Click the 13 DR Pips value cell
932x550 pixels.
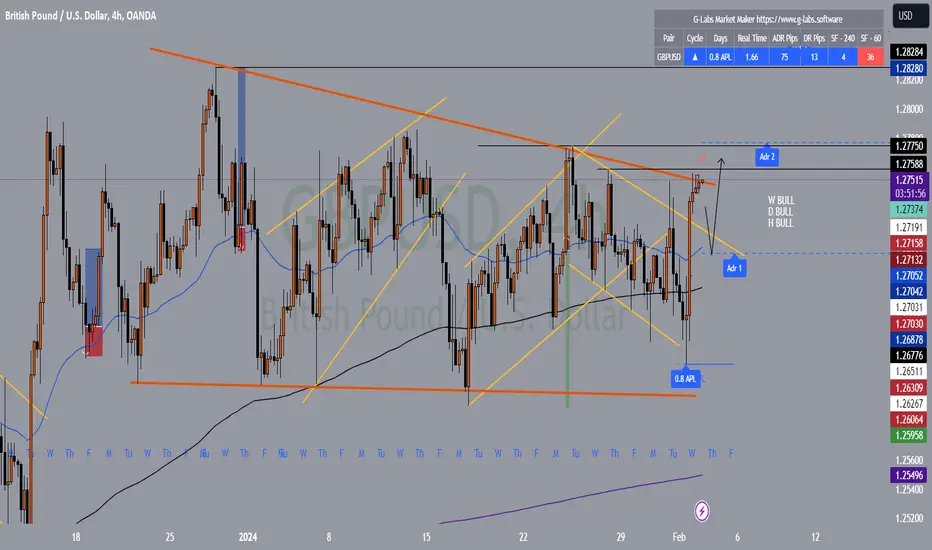click(814, 57)
